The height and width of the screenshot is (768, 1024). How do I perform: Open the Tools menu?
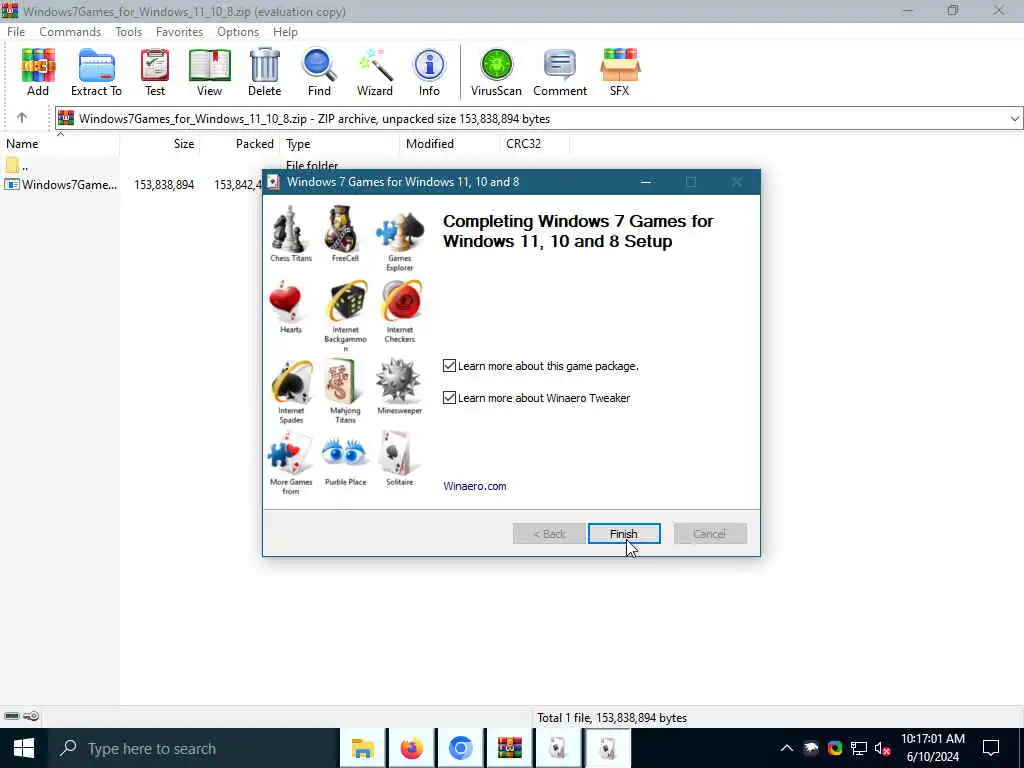point(128,31)
